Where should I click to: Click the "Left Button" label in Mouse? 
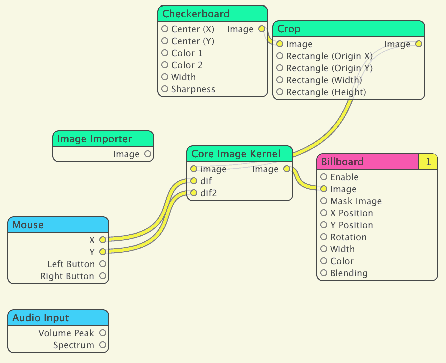tap(71, 264)
